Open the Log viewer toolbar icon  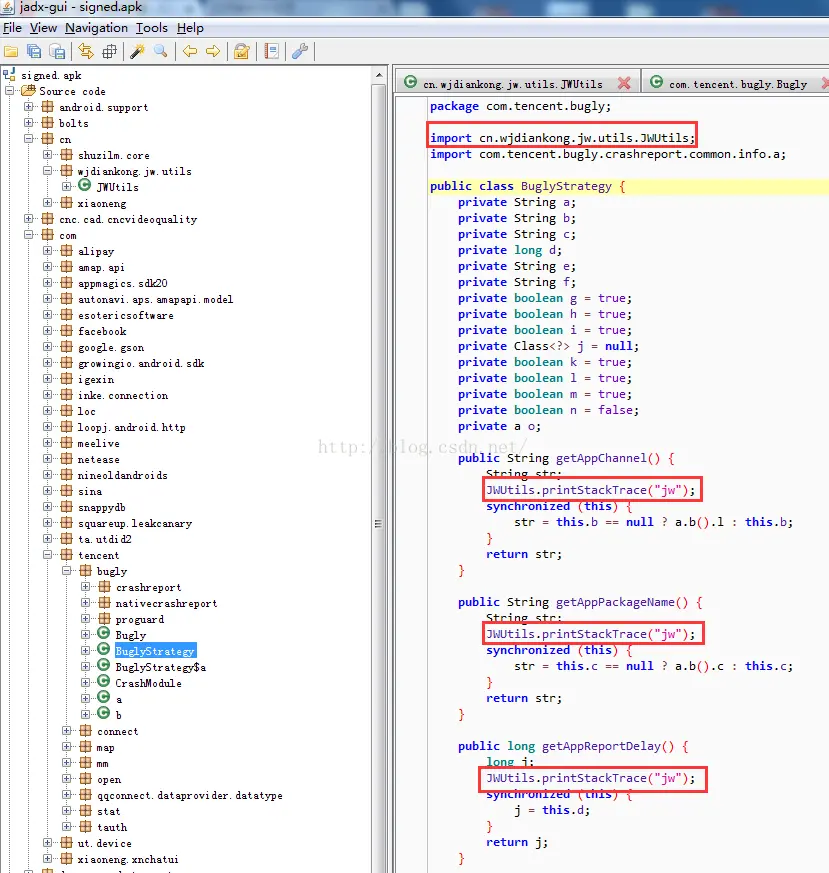click(x=272, y=52)
